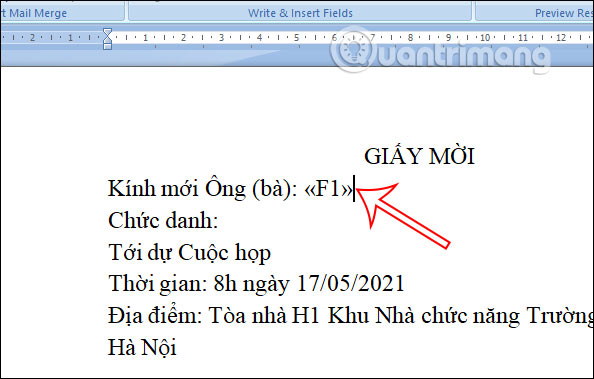
Task: Click the Write & Insert Fields group label
Action: click(300, 13)
